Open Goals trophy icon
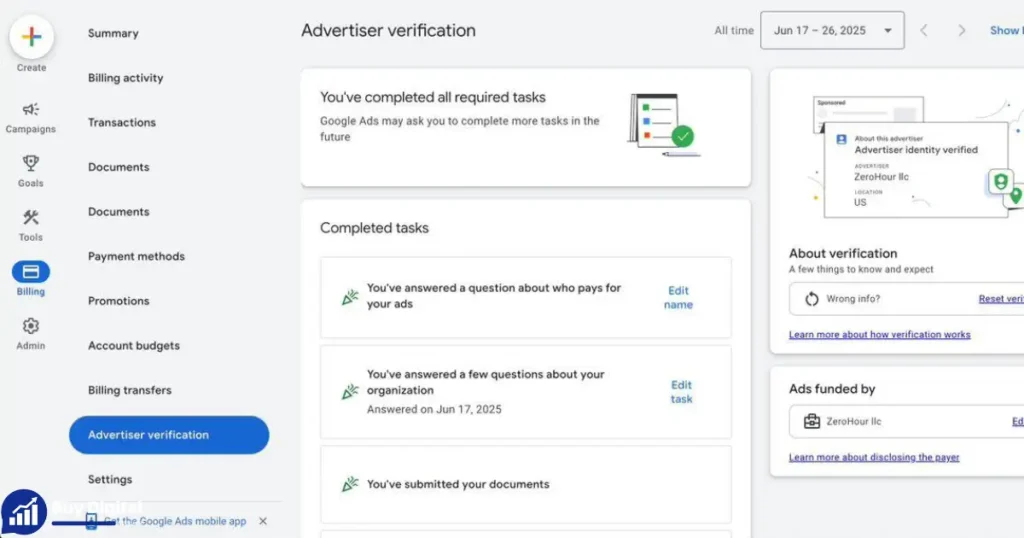Viewport: 1024px width, 538px height. (x=31, y=163)
